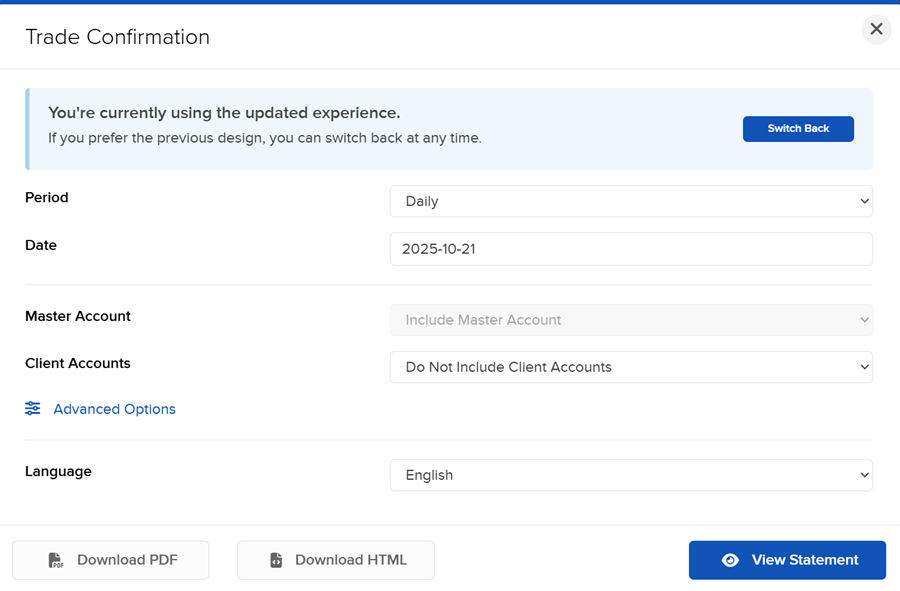Click the sliders icon beside Advanced Options
The width and height of the screenshot is (900, 591).
click(x=33, y=408)
